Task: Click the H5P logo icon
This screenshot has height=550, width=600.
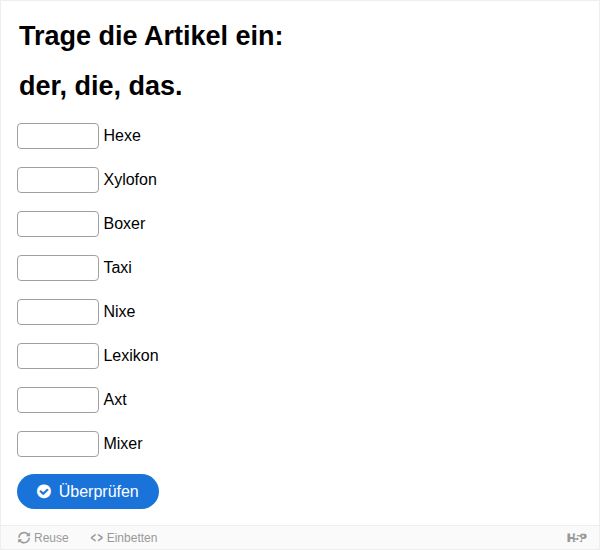Action: (x=577, y=538)
